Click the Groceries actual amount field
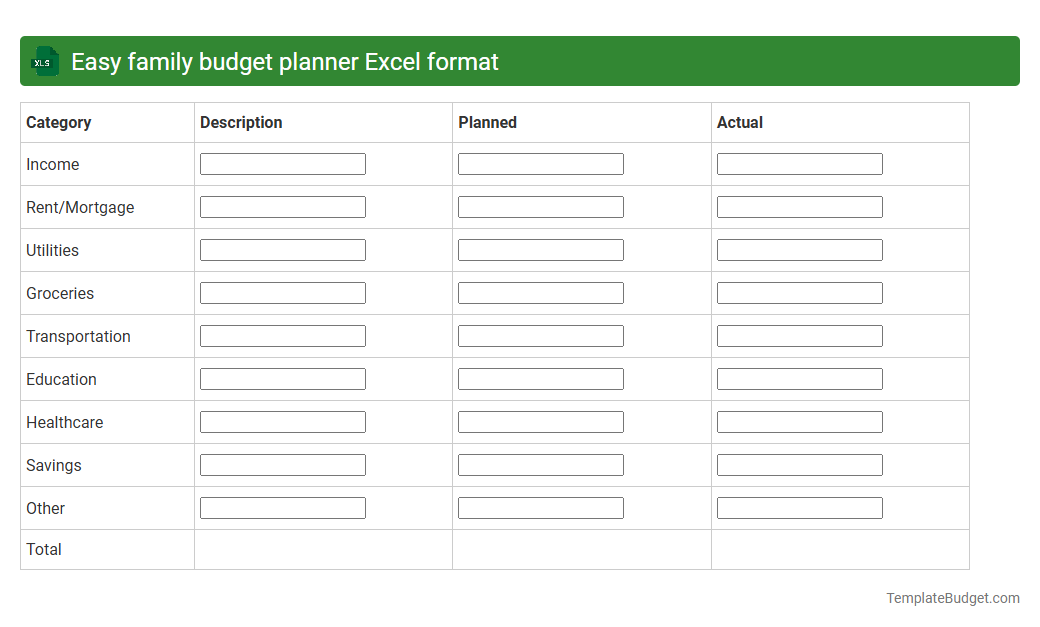The height and width of the screenshot is (627, 1040). click(799, 292)
